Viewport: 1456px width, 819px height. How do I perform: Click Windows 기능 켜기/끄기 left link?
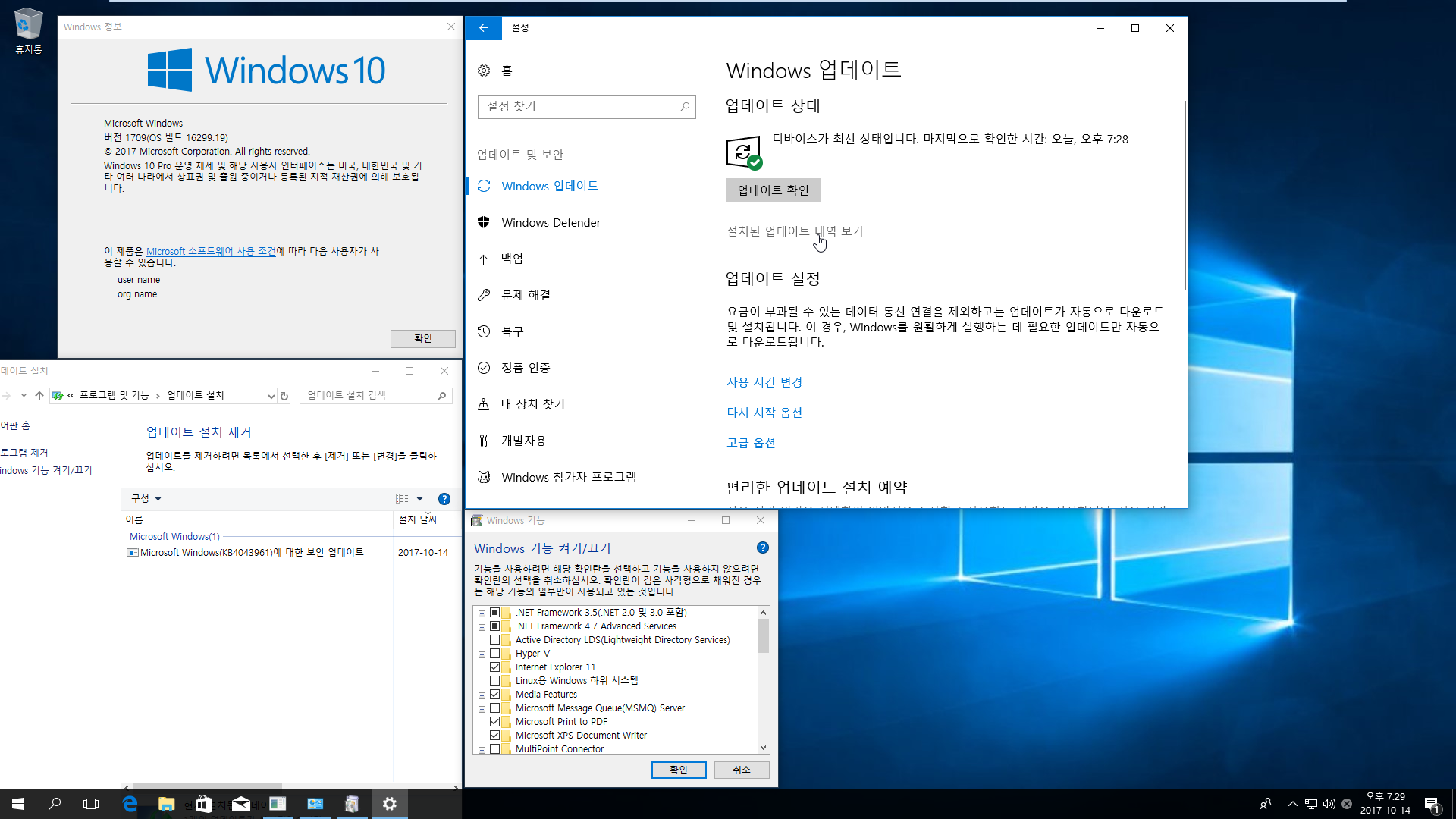pos(46,470)
